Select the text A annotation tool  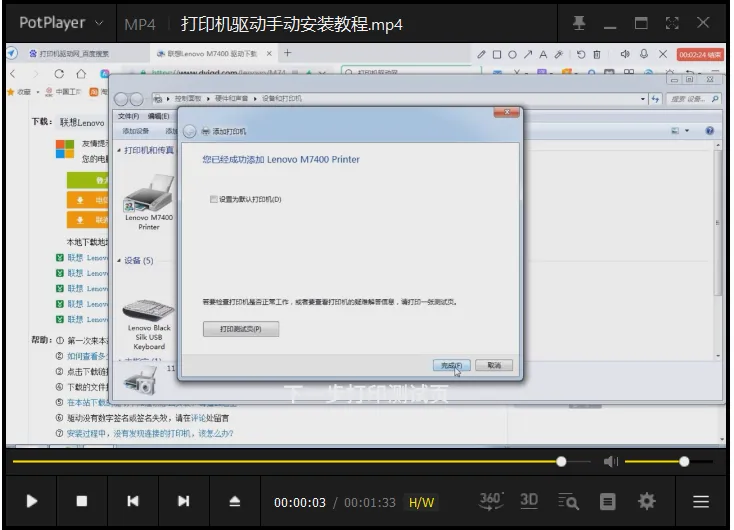tap(543, 54)
